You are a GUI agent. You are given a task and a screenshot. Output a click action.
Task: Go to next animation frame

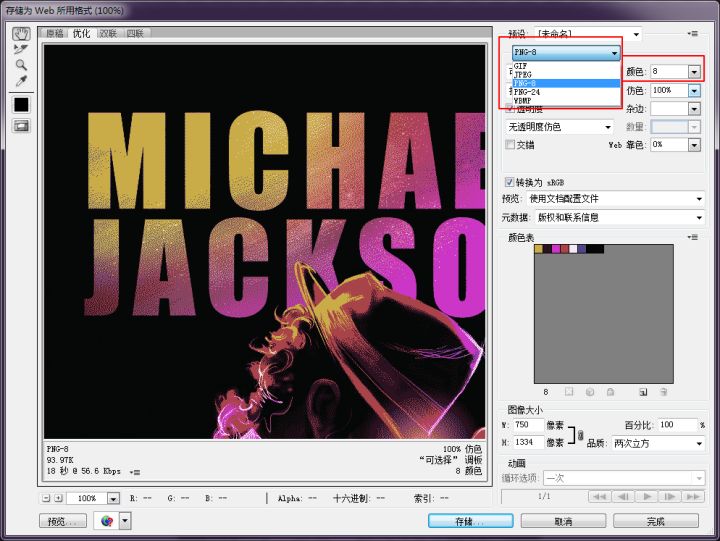(670, 496)
